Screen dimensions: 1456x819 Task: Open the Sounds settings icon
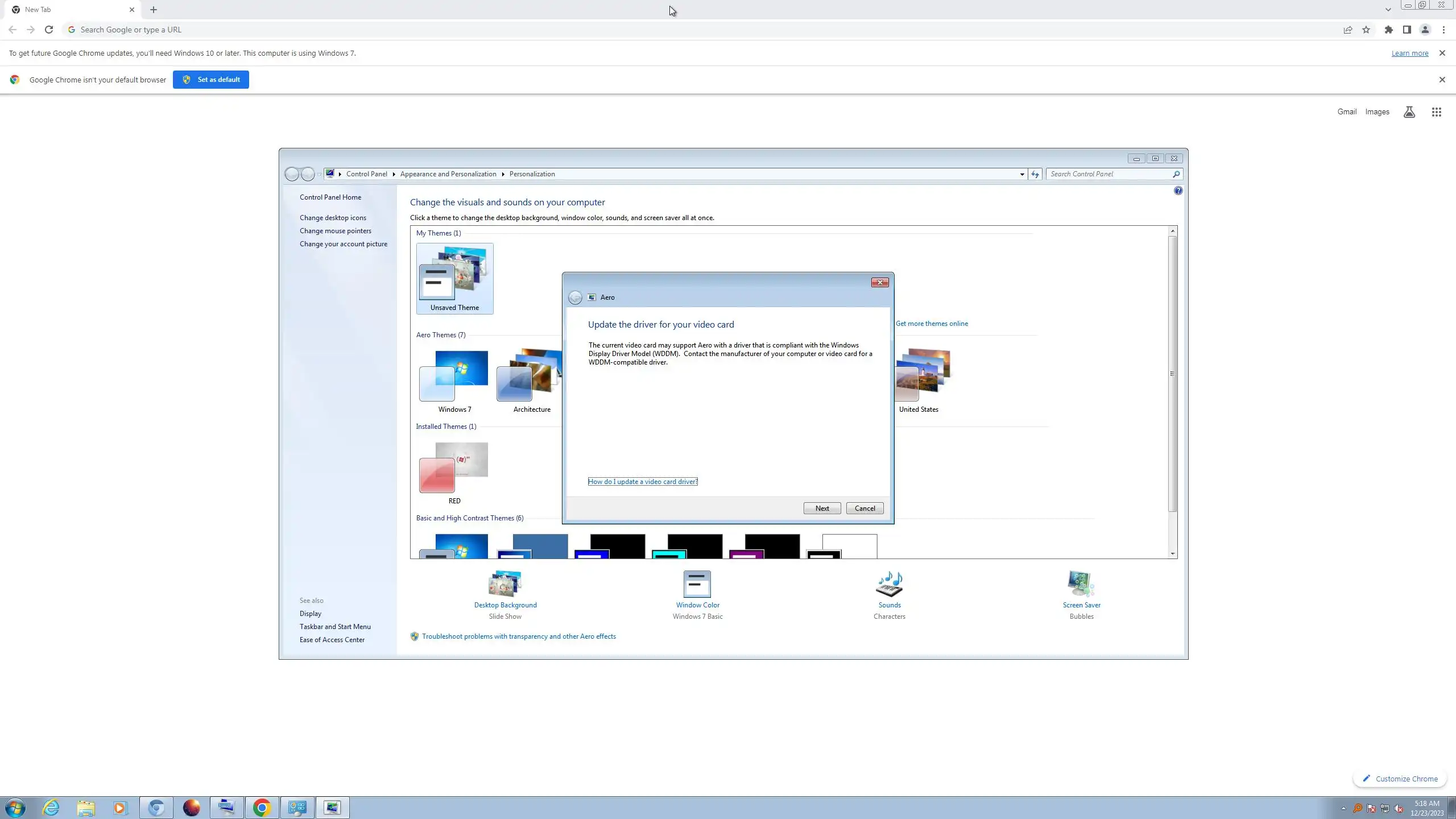click(890, 584)
